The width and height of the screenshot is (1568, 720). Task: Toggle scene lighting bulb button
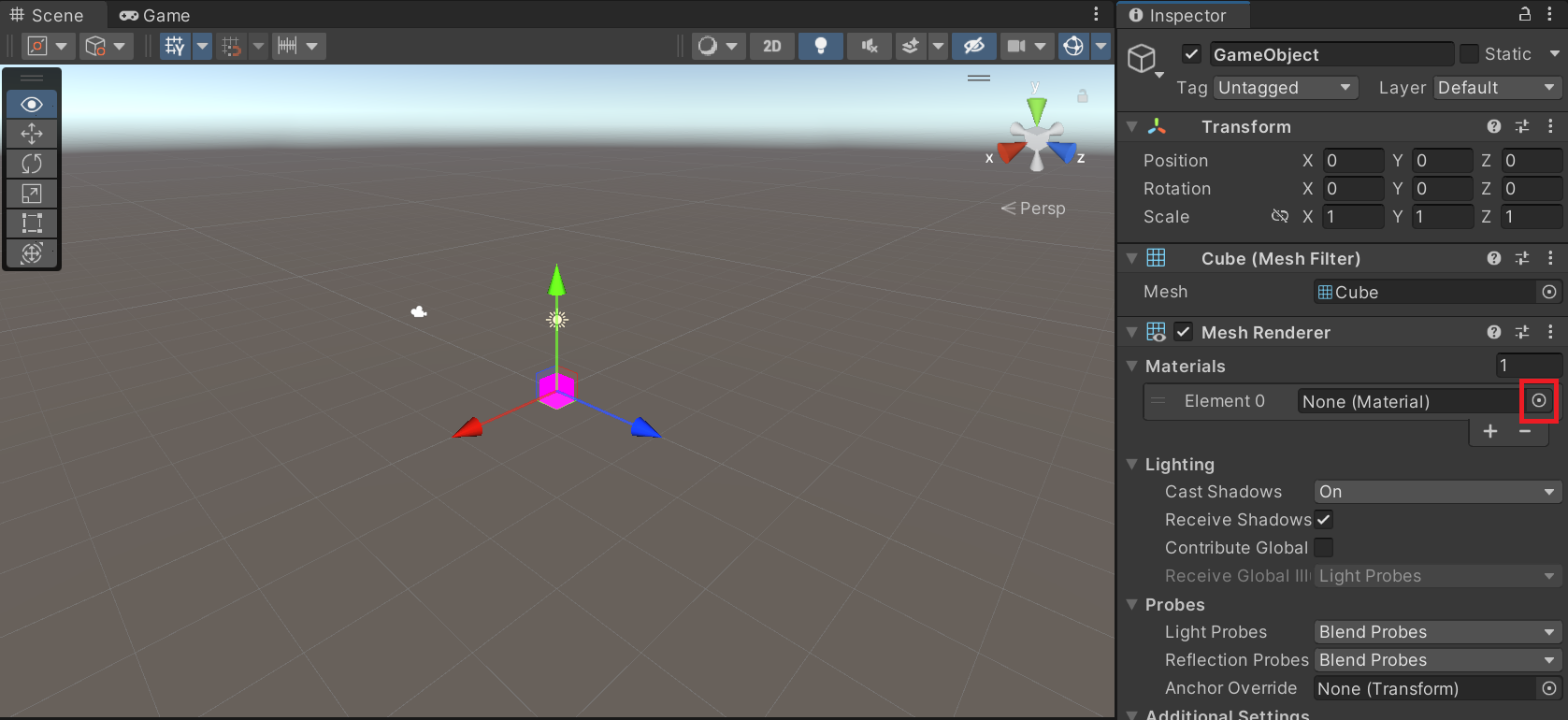point(821,46)
